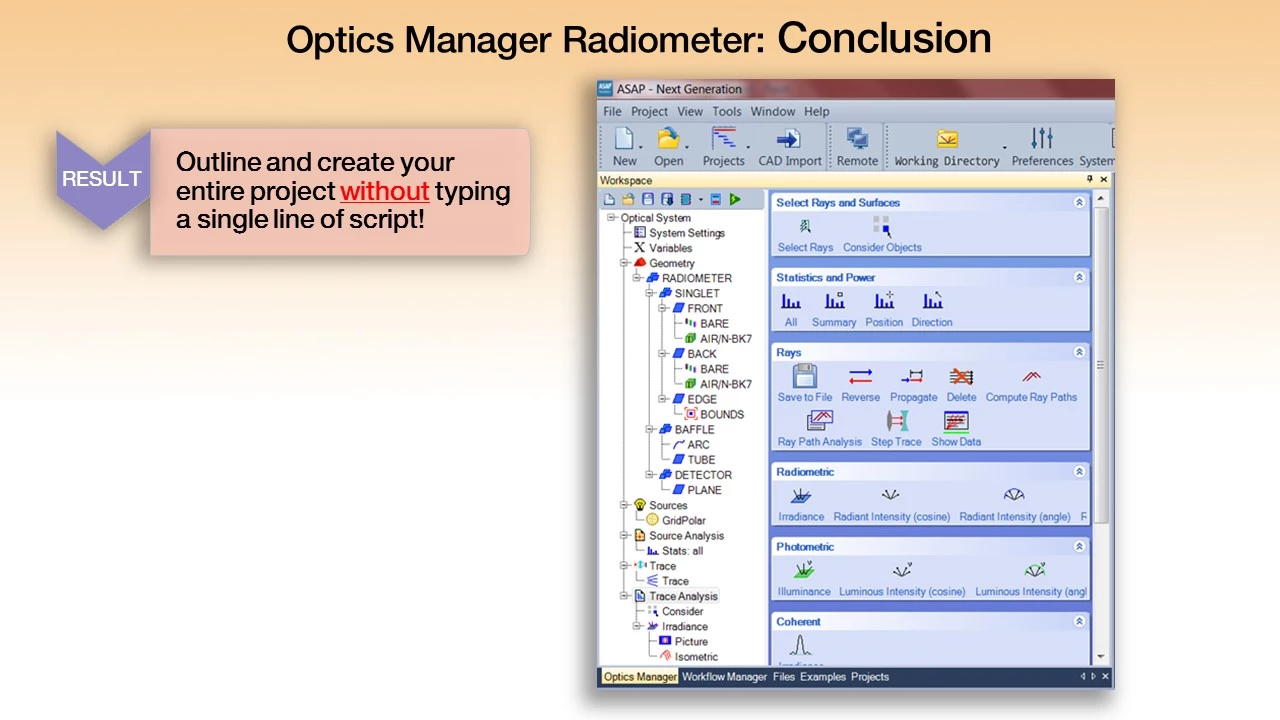Click the Ray Path Analysis icon
The image size is (1280, 720).
tap(819, 422)
